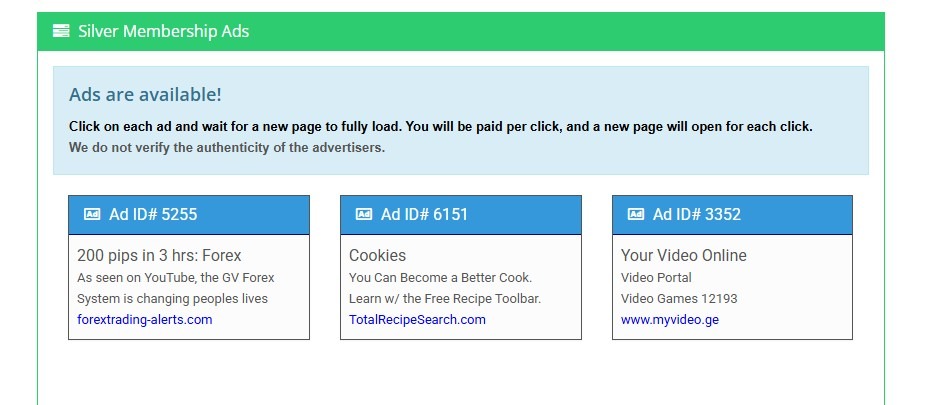Click the Ad ID# 3352 header bar

point(732,215)
